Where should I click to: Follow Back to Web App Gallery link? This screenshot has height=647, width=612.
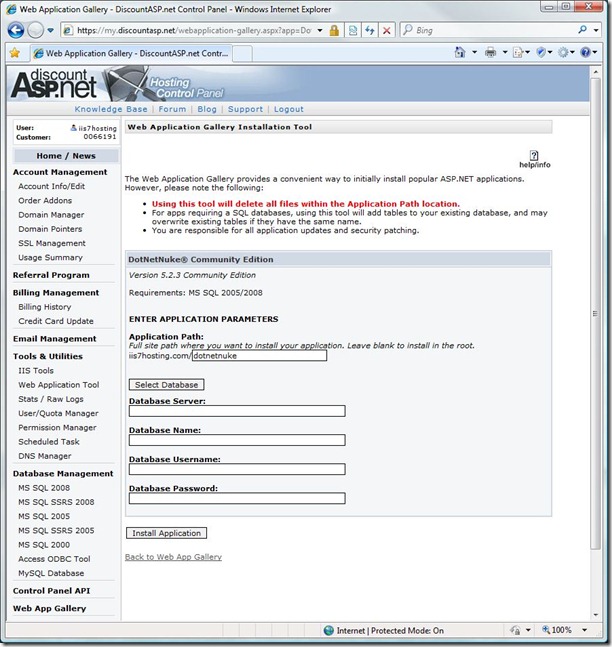coord(173,557)
